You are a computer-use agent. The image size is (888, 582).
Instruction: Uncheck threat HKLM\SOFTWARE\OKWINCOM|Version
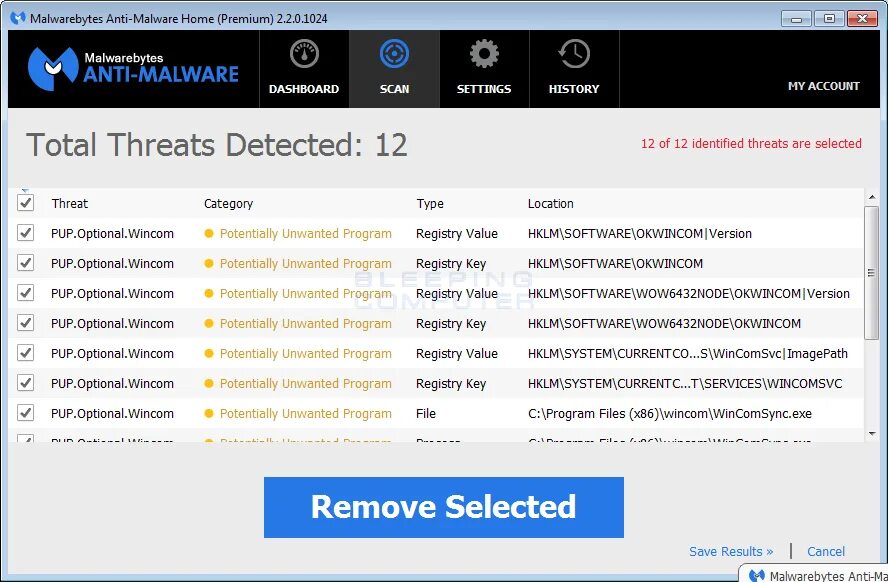[x=25, y=233]
